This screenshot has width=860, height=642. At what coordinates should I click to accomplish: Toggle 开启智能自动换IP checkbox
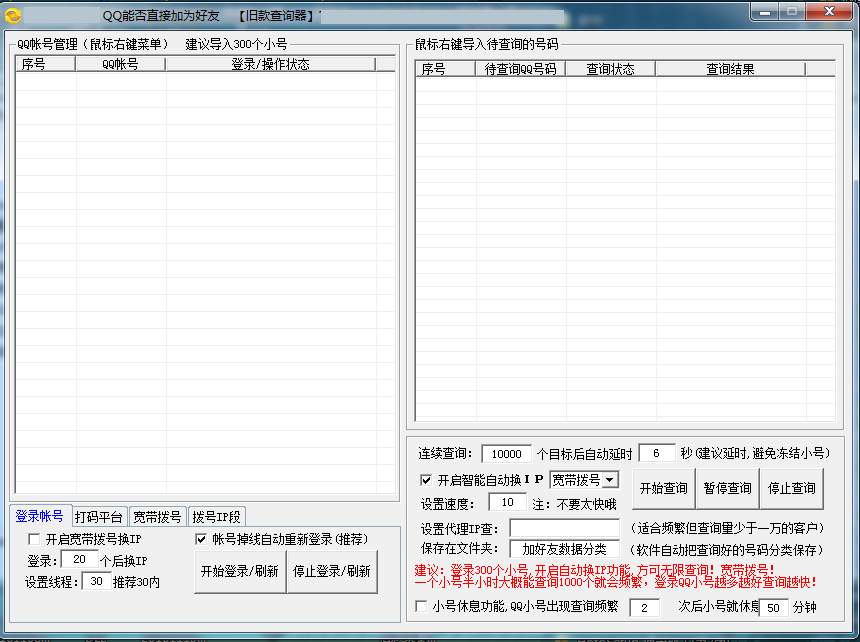tap(426, 480)
